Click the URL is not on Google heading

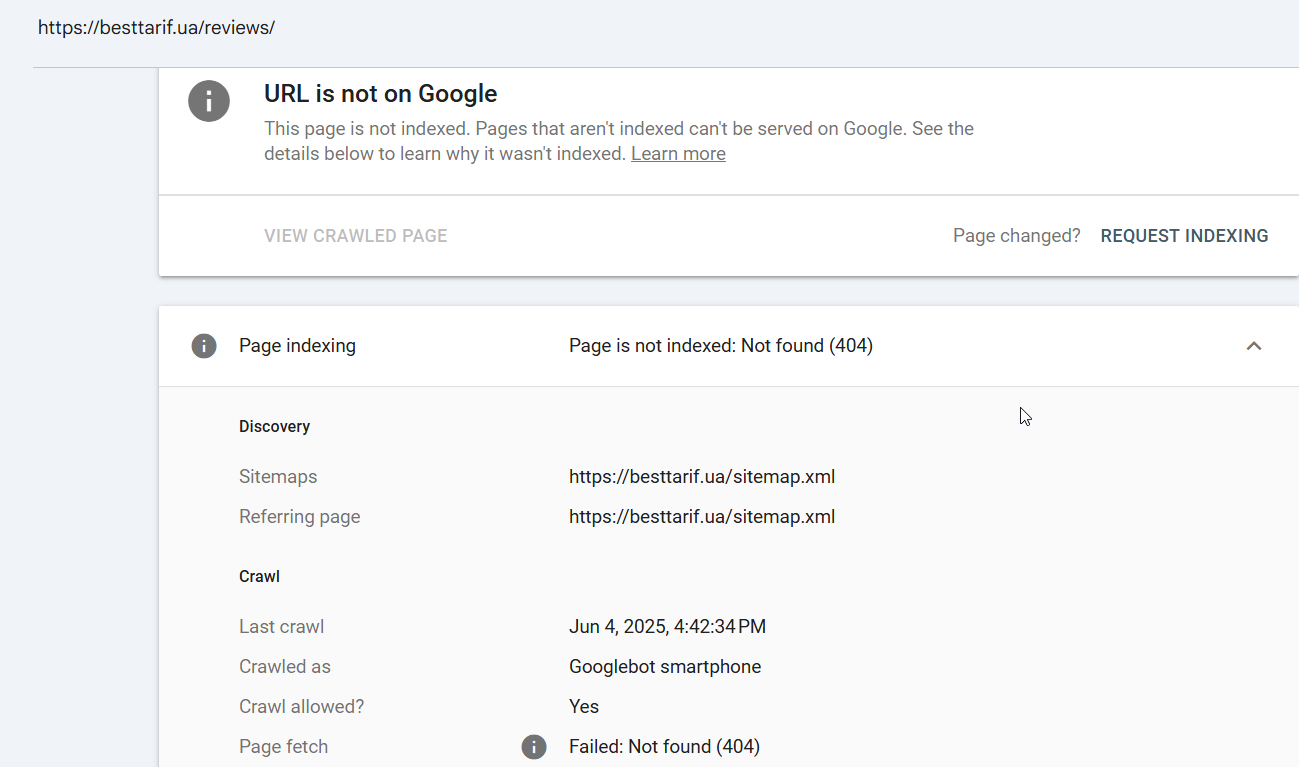click(380, 94)
